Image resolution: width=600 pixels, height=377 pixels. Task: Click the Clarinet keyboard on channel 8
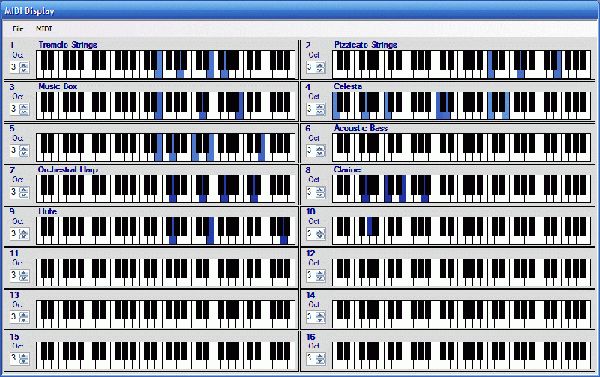click(462, 189)
